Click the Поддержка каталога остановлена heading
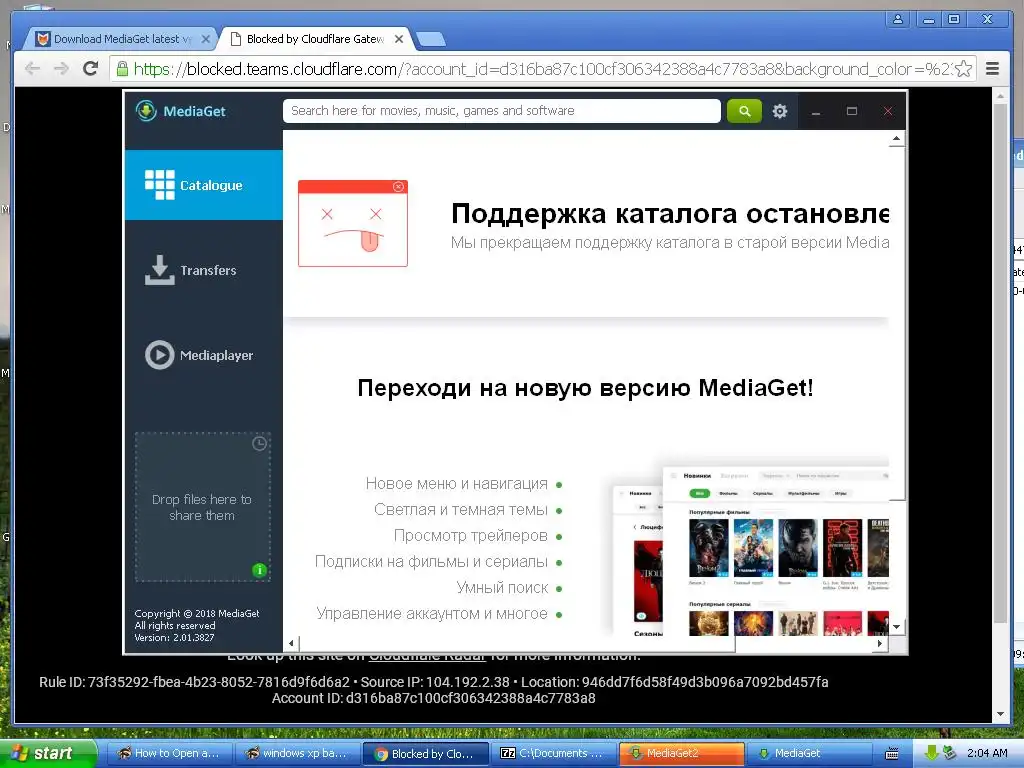 (x=670, y=213)
